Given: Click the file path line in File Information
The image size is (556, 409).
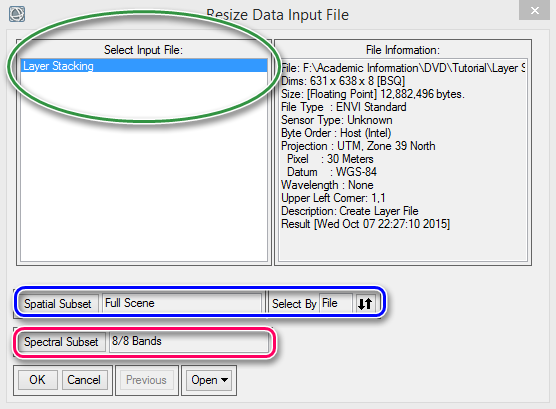Looking at the screenshot, I should click(x=403, y=68).
